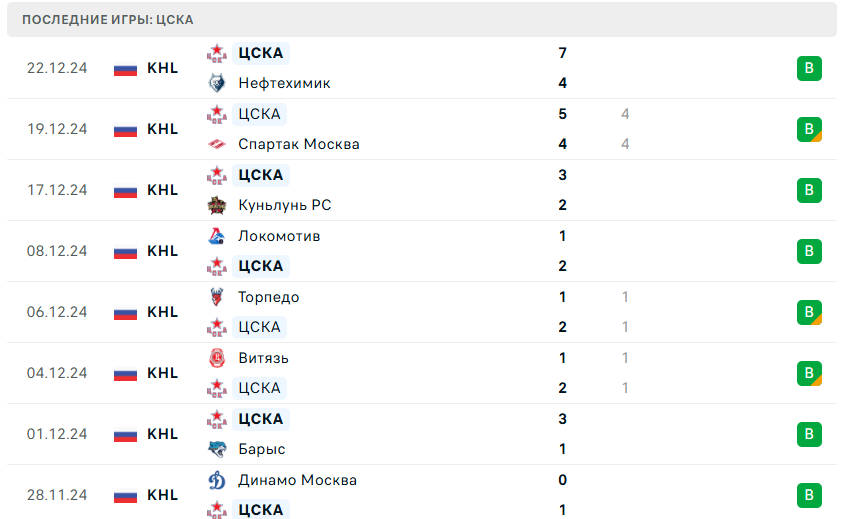Open the Куньлунь РС team page
The width and height of the screenshot is (850, 519).
(285, 205)
